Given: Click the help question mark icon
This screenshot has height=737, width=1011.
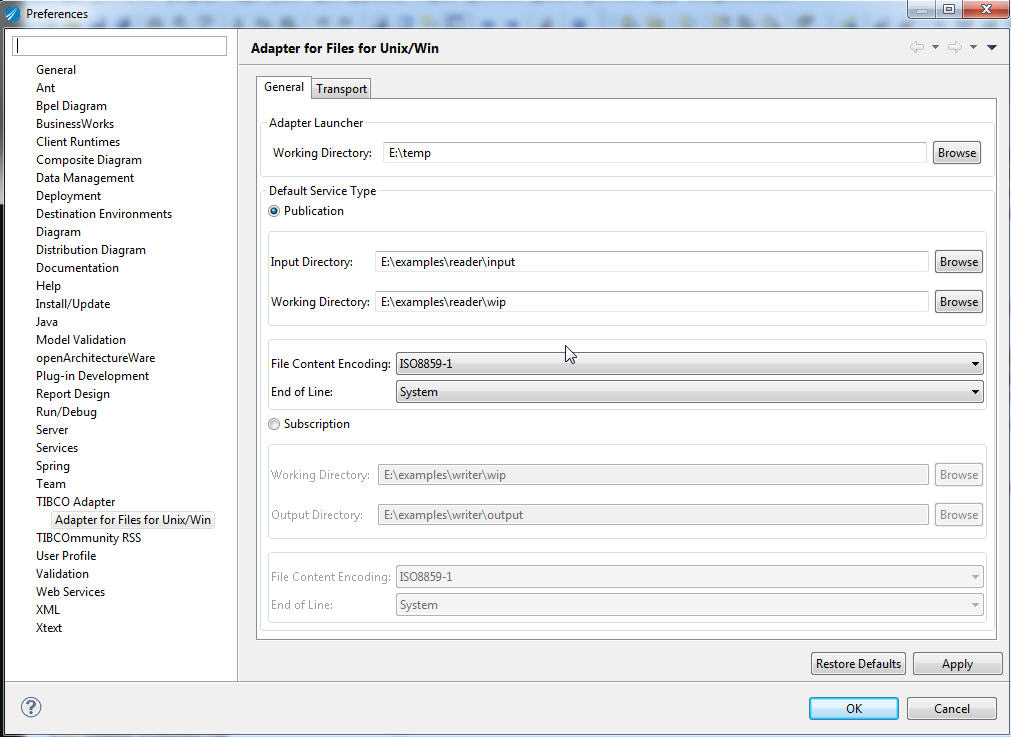Looking at the screenshot, I should click(31, 708).
